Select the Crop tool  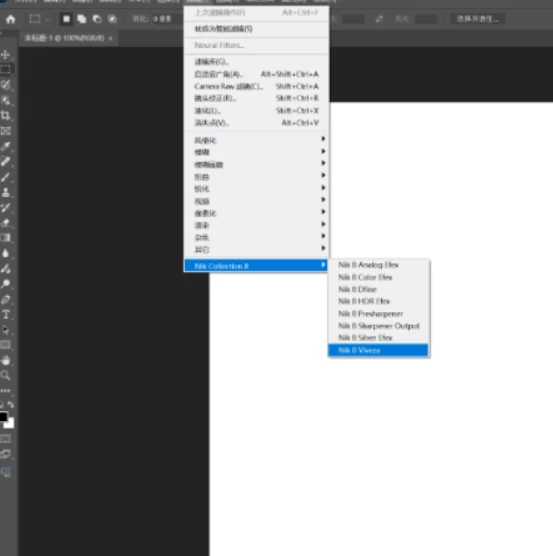[6, 115]
